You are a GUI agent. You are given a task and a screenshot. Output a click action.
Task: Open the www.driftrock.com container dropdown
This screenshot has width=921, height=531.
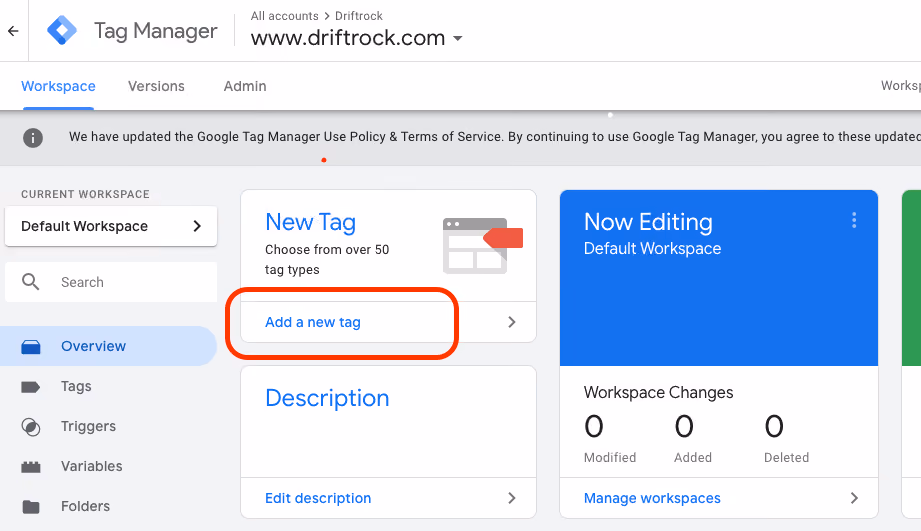coord(357,38)
